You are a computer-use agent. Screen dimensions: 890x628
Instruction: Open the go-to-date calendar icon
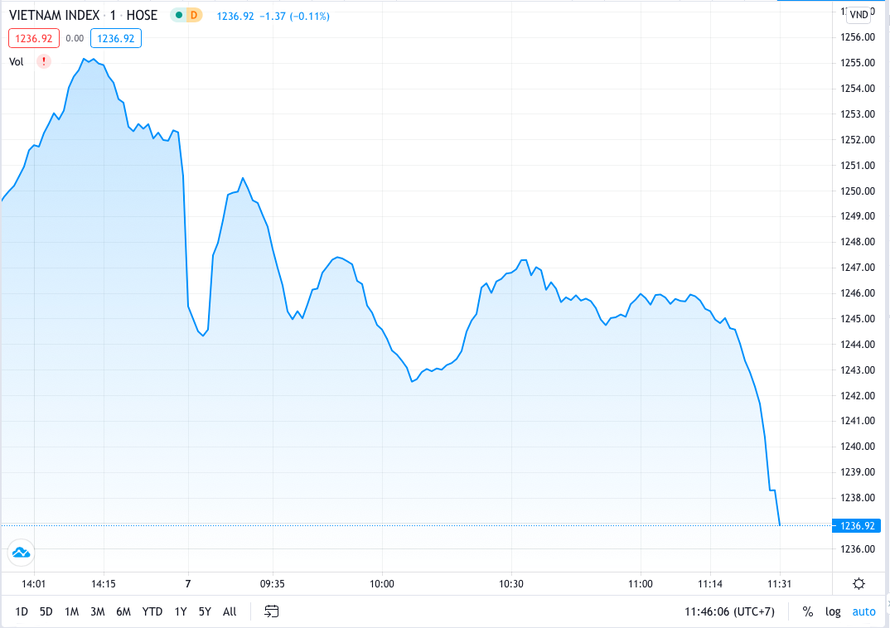click(271, 611)
